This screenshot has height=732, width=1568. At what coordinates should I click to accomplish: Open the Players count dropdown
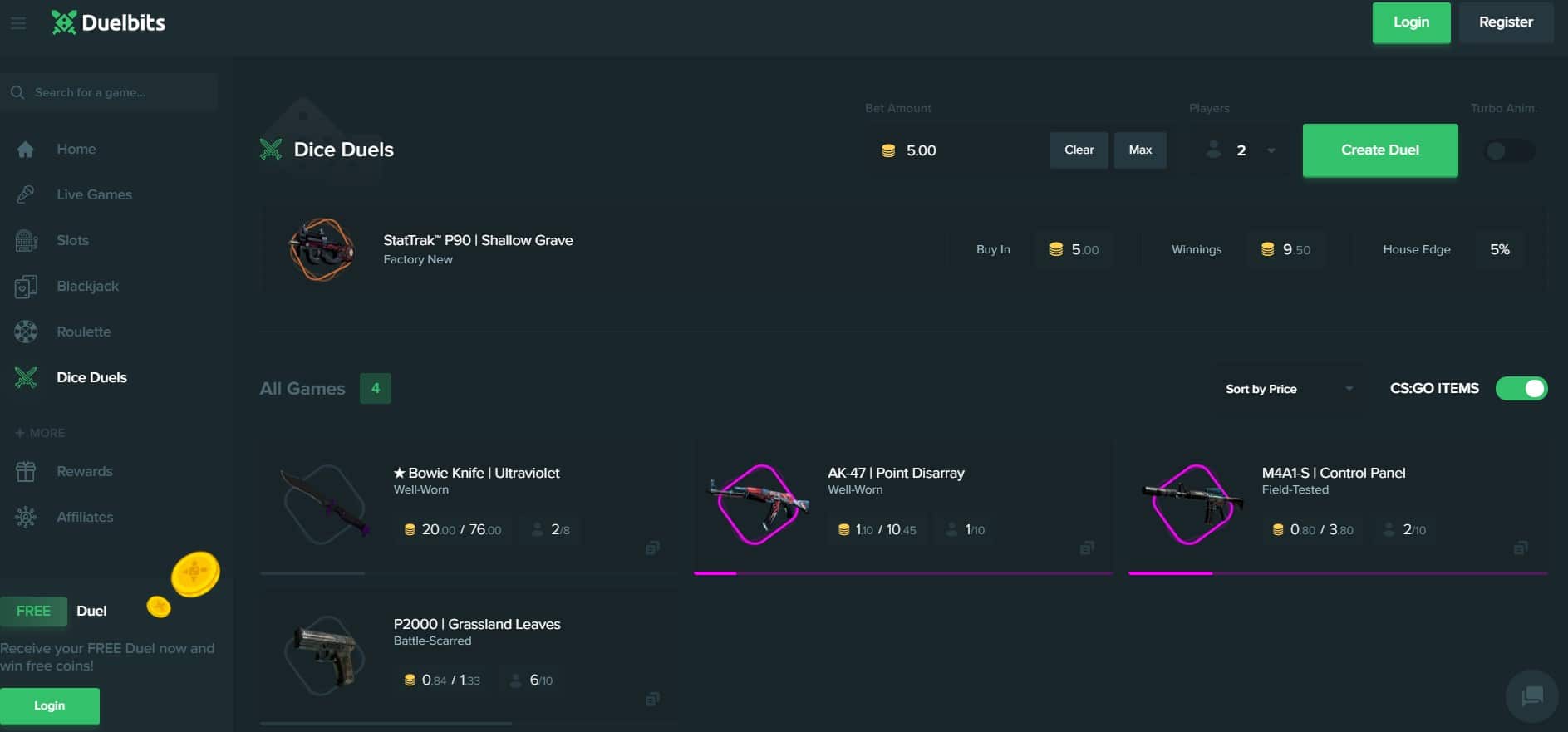coord(1242,150)
